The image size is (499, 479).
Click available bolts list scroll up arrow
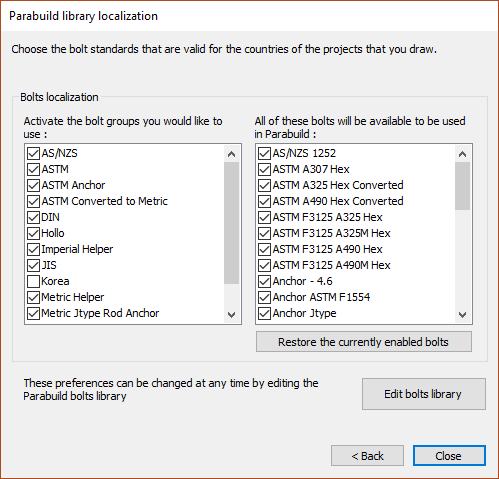462,154
